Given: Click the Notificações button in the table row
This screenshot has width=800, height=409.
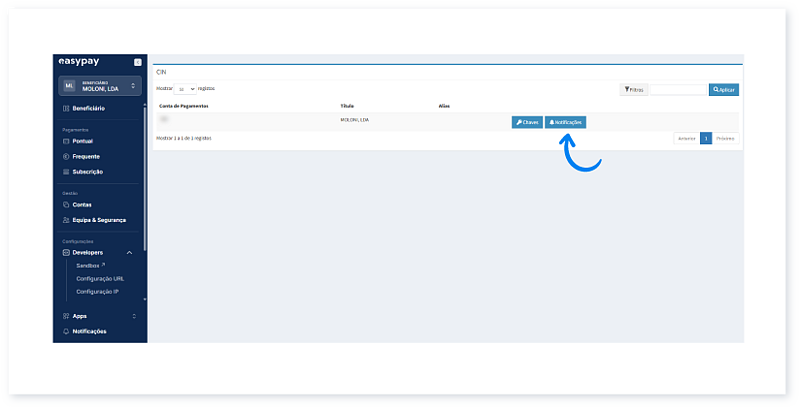Looking at the screenshot, I should (x=566, y=122).
